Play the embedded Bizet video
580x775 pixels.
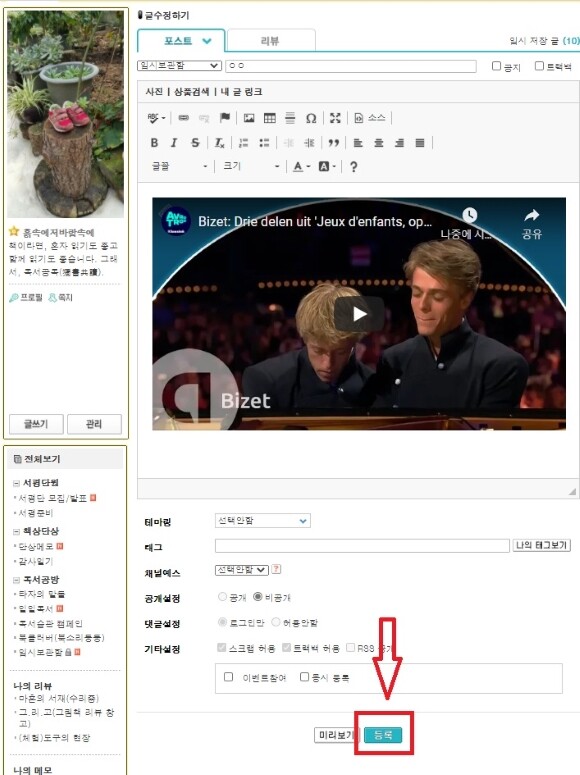point(359,314)
